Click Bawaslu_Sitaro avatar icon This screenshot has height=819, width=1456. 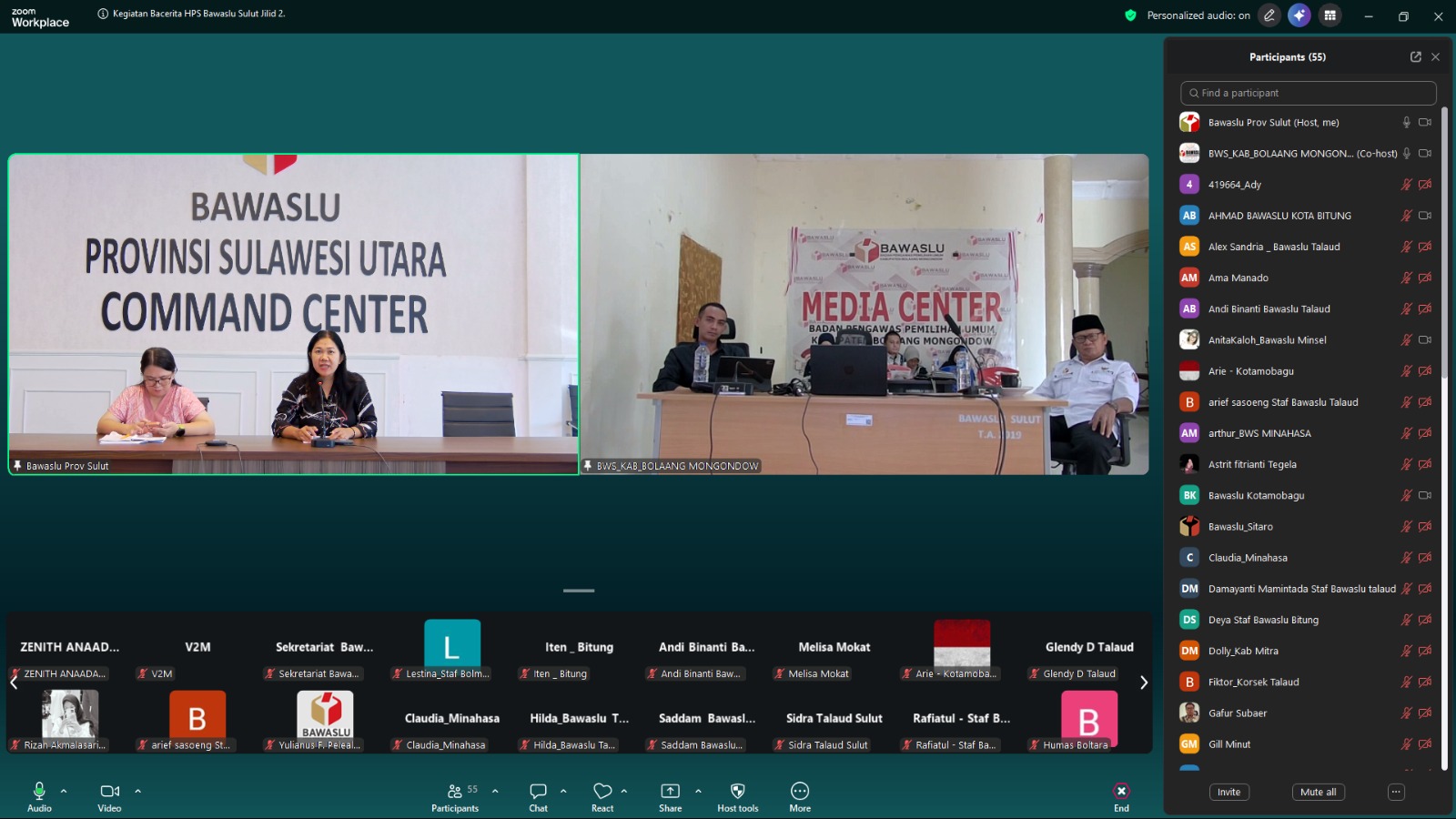tap(1189, 526)
